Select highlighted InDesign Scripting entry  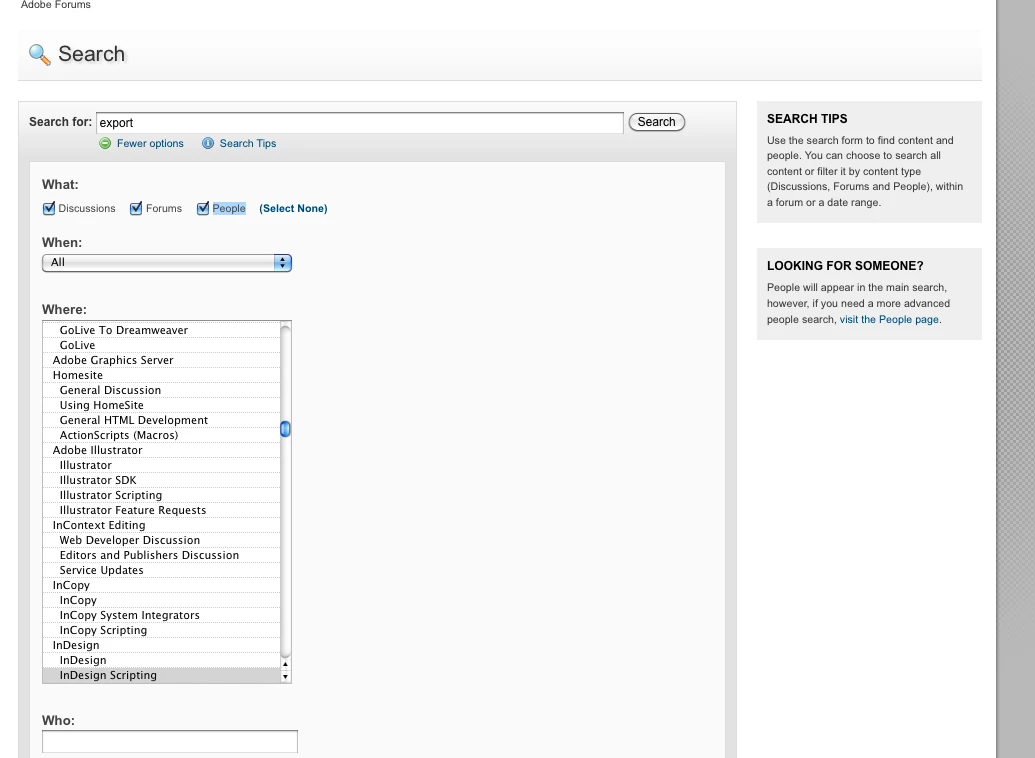click(x=162, y=675)
